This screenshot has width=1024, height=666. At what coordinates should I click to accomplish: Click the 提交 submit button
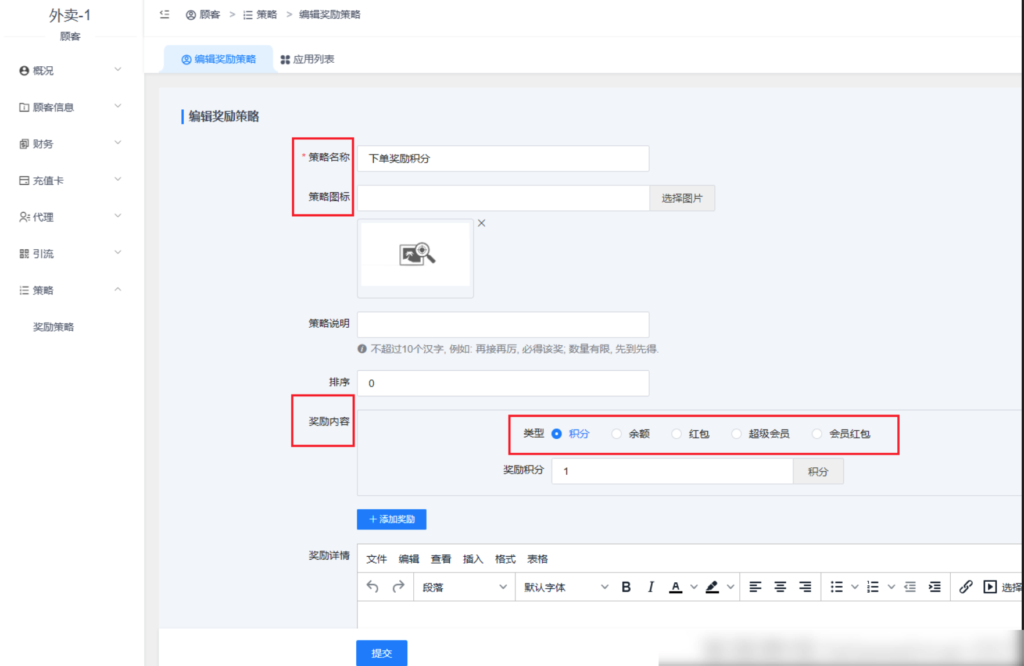(381, 652)
